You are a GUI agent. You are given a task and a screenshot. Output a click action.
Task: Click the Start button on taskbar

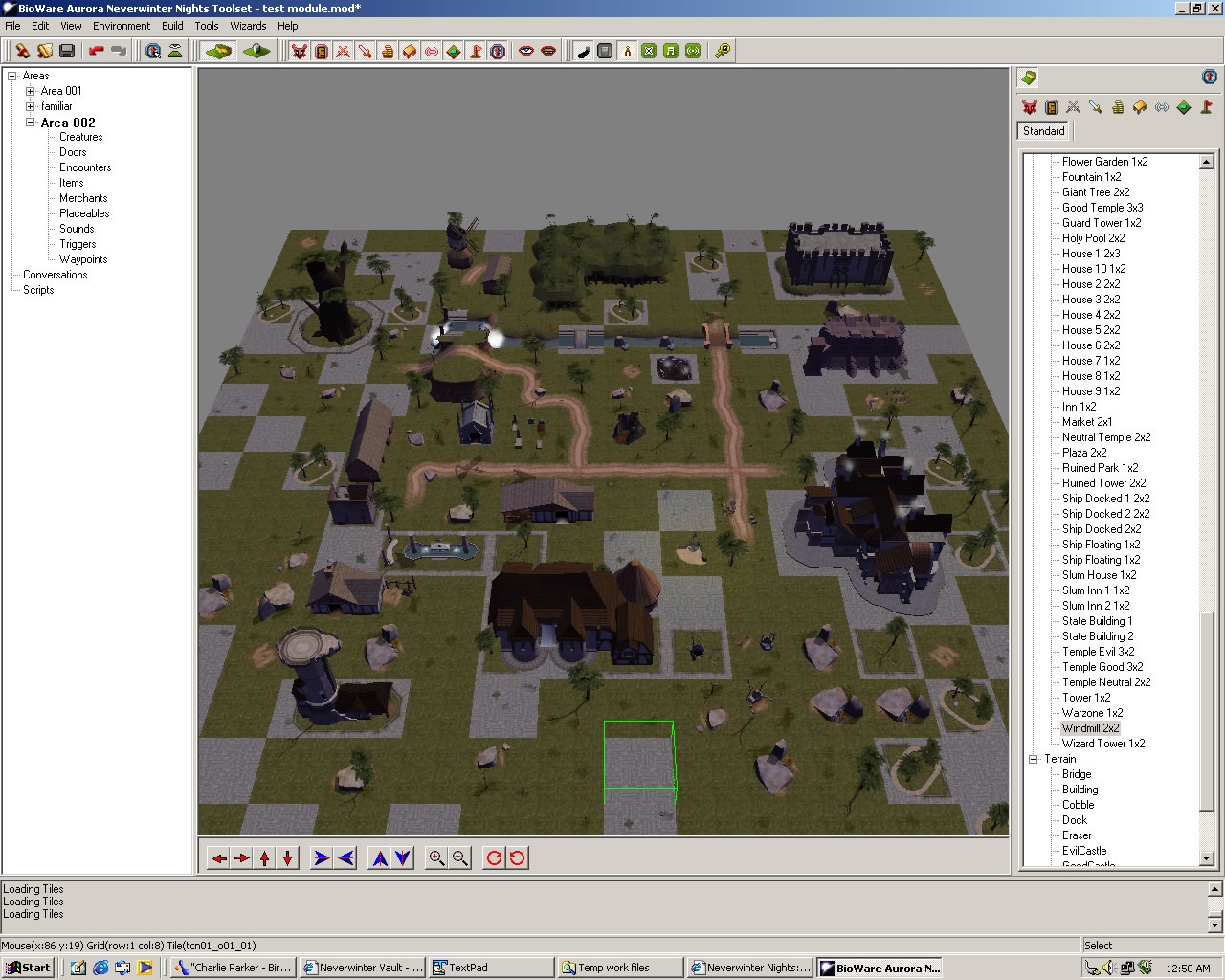28,968
